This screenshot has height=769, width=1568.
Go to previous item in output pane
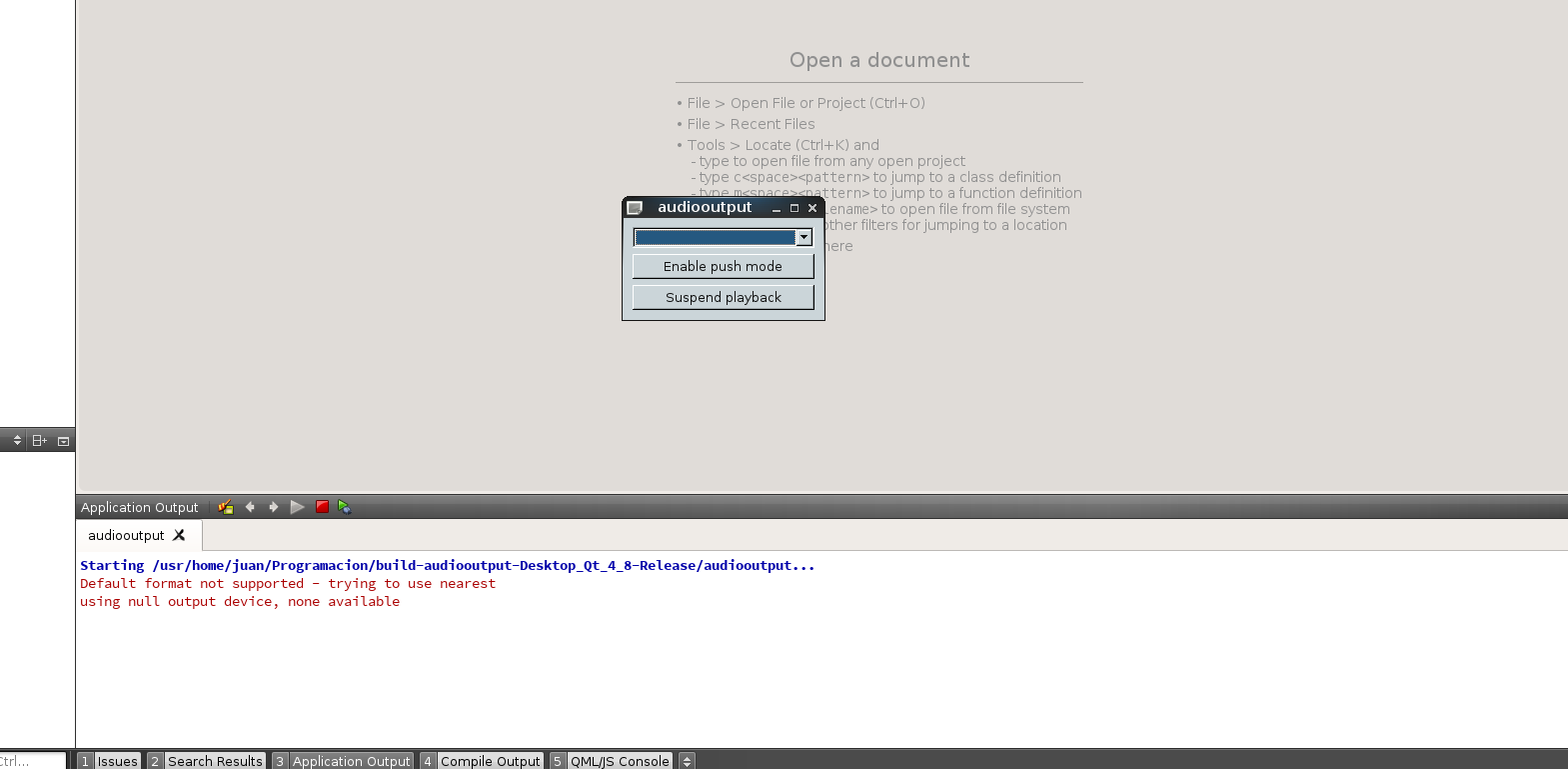tap(250, 507)
